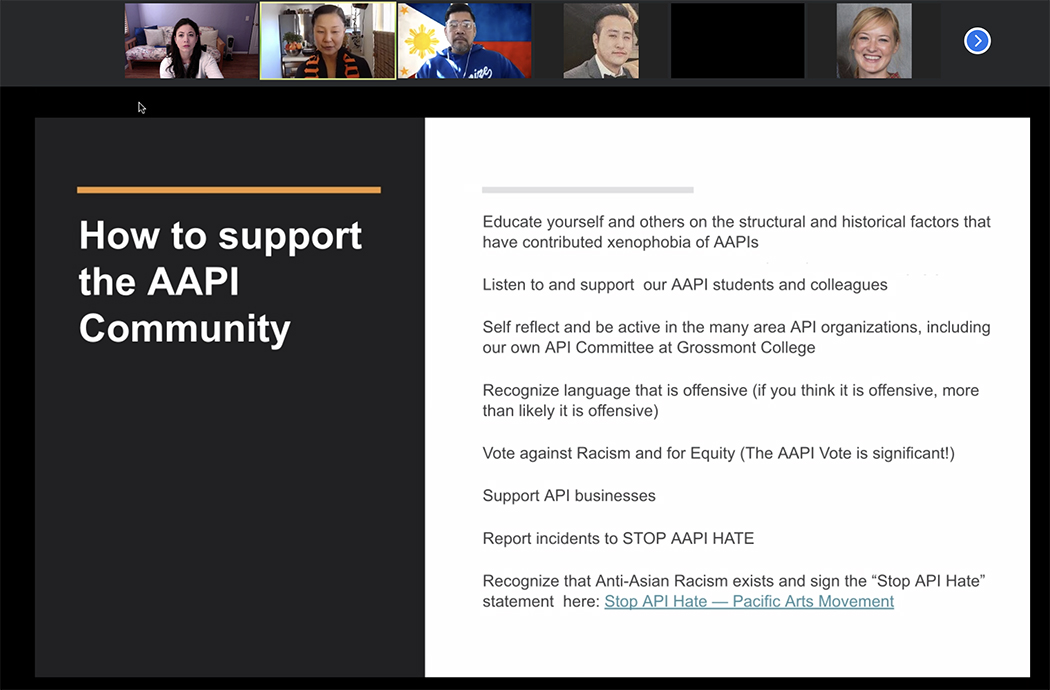
Task: Click the "Educate yourself and others" paragraph
Action: (736, 232)
